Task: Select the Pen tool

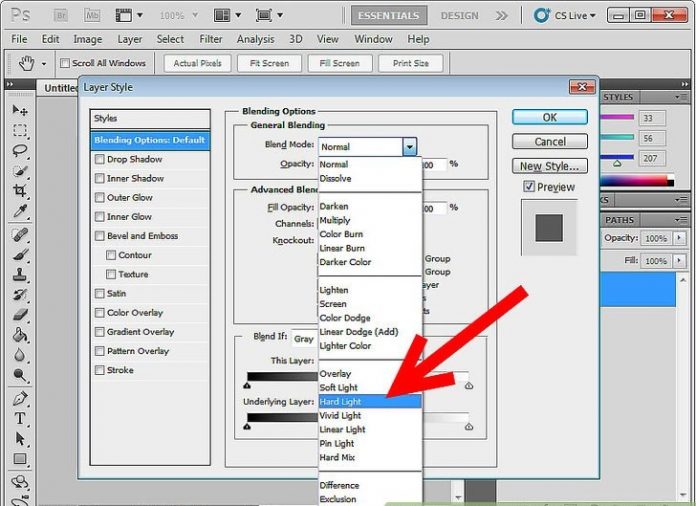Action: [x=19, y=398]
